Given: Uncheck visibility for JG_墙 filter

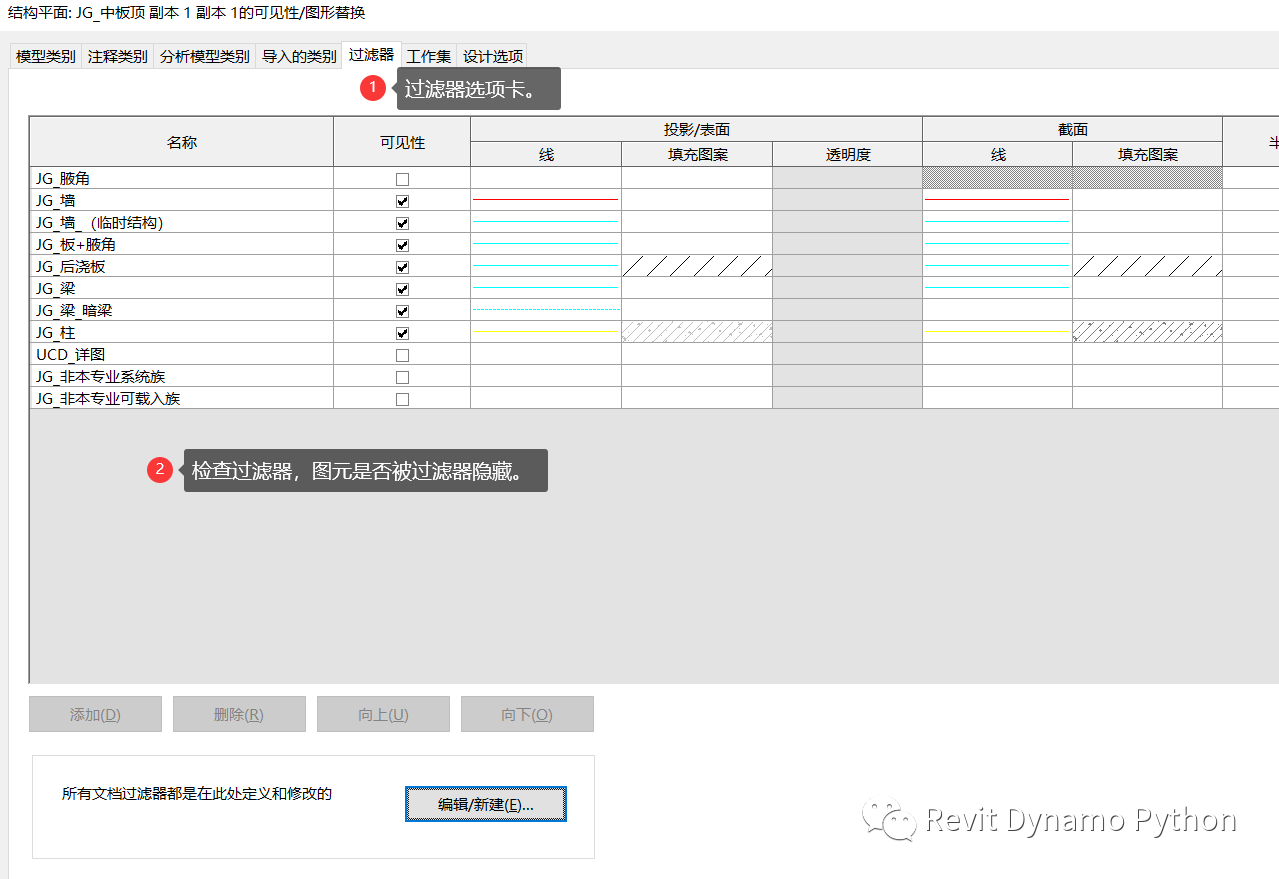Looking at the screenshot, I should pyautogui.click(x=402, y=201).
